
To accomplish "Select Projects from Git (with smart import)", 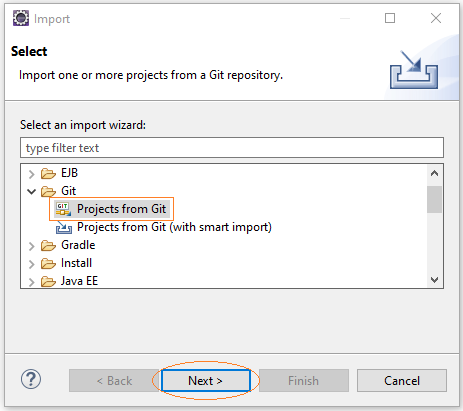I will [x=174, y=227].
